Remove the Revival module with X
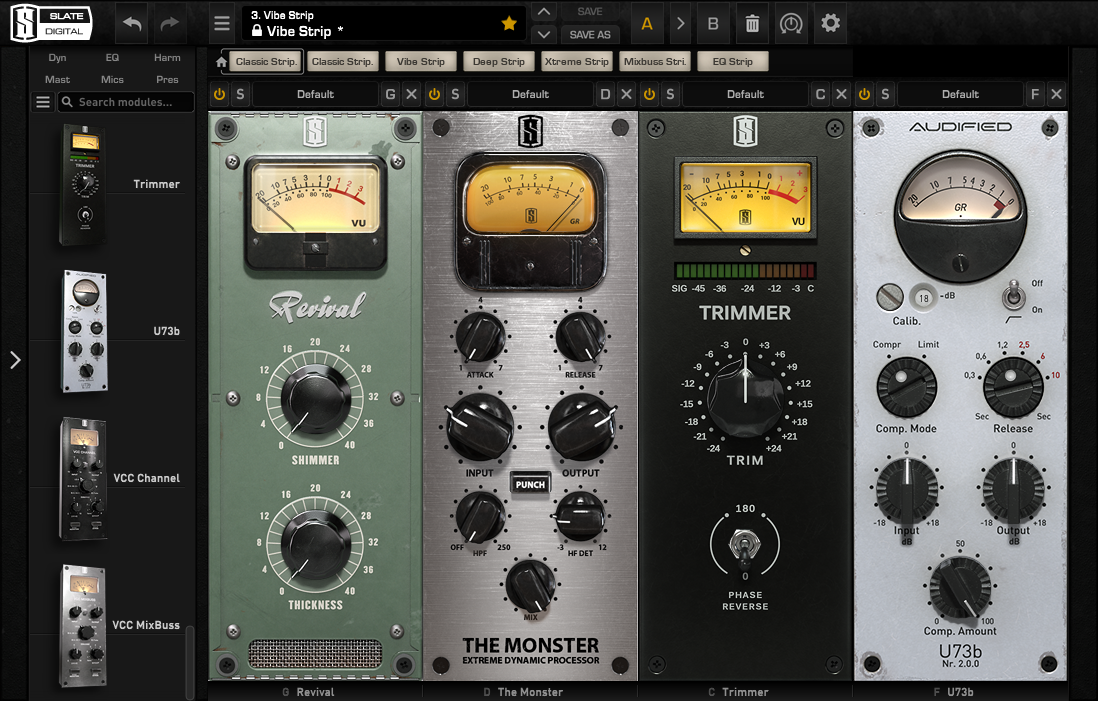The height and width of the screenshot is (701, 1098). 412,94
